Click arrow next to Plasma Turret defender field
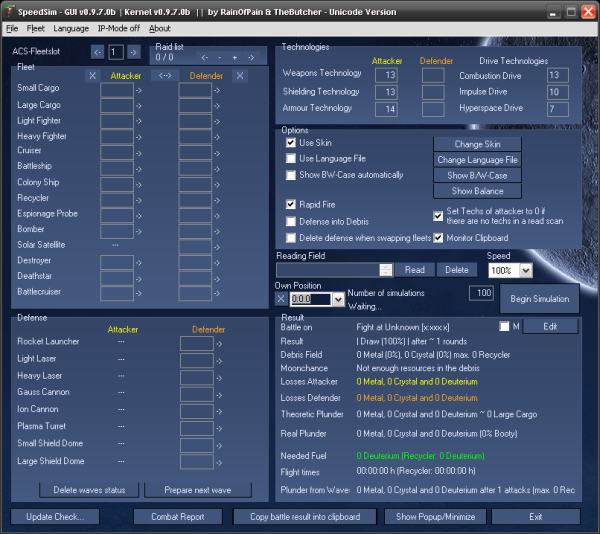 click(x=219, y=429)
